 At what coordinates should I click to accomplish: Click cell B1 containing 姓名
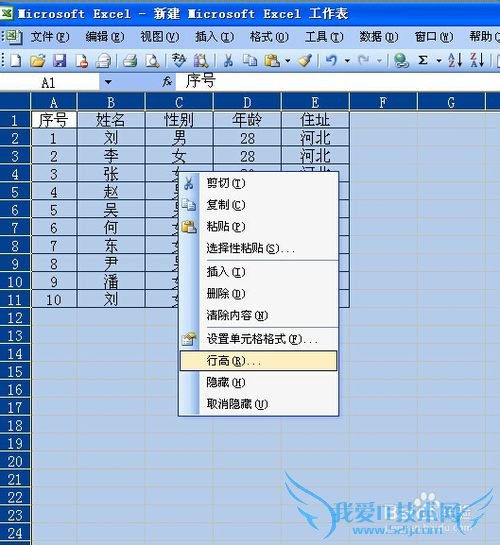(x=110, y=120)
